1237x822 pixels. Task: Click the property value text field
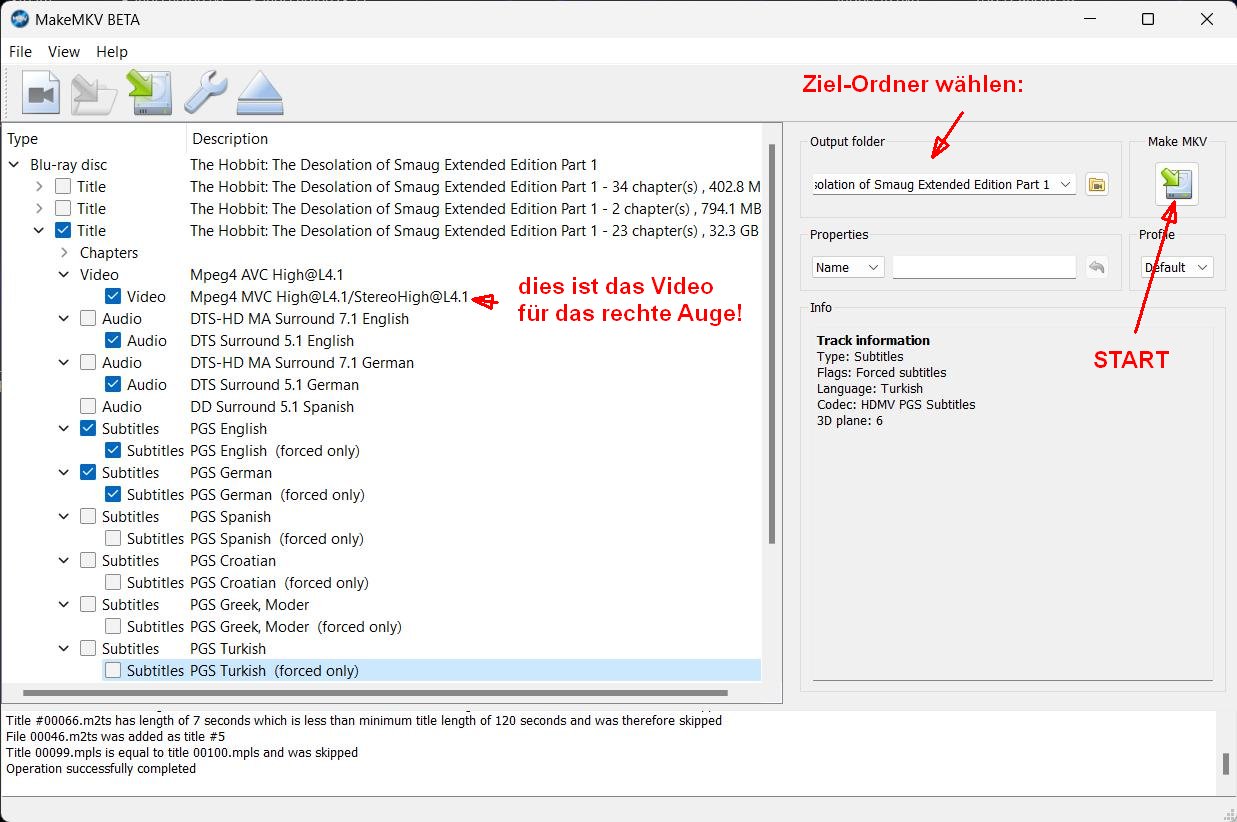984,267
